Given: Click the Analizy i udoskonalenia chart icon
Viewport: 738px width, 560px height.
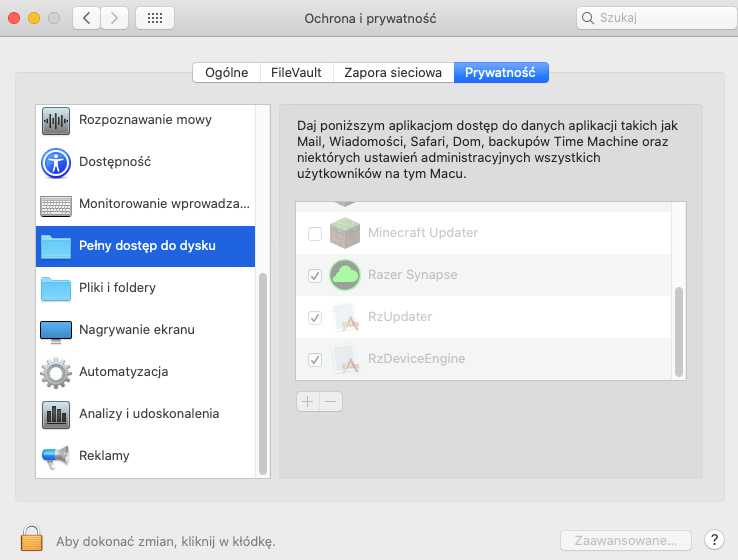Looking at the screenshot, I should pos(56,415).
